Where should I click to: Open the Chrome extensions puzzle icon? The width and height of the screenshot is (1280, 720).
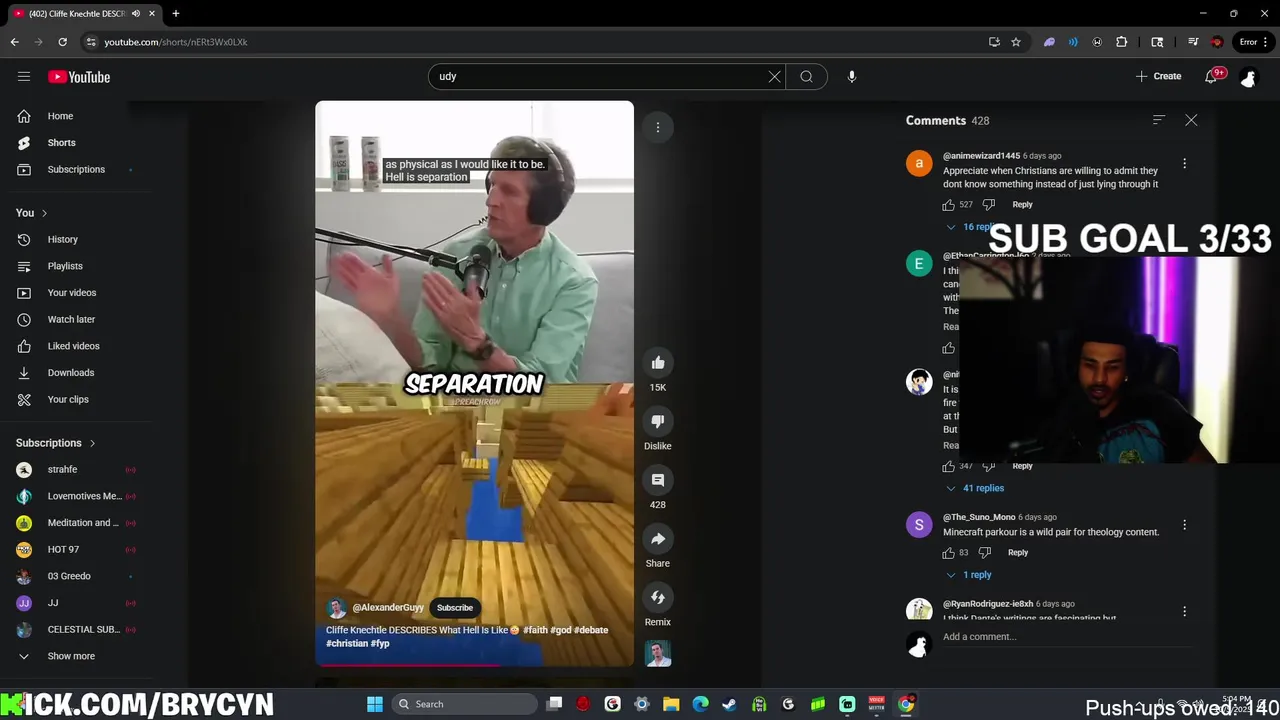(1122, 42)
